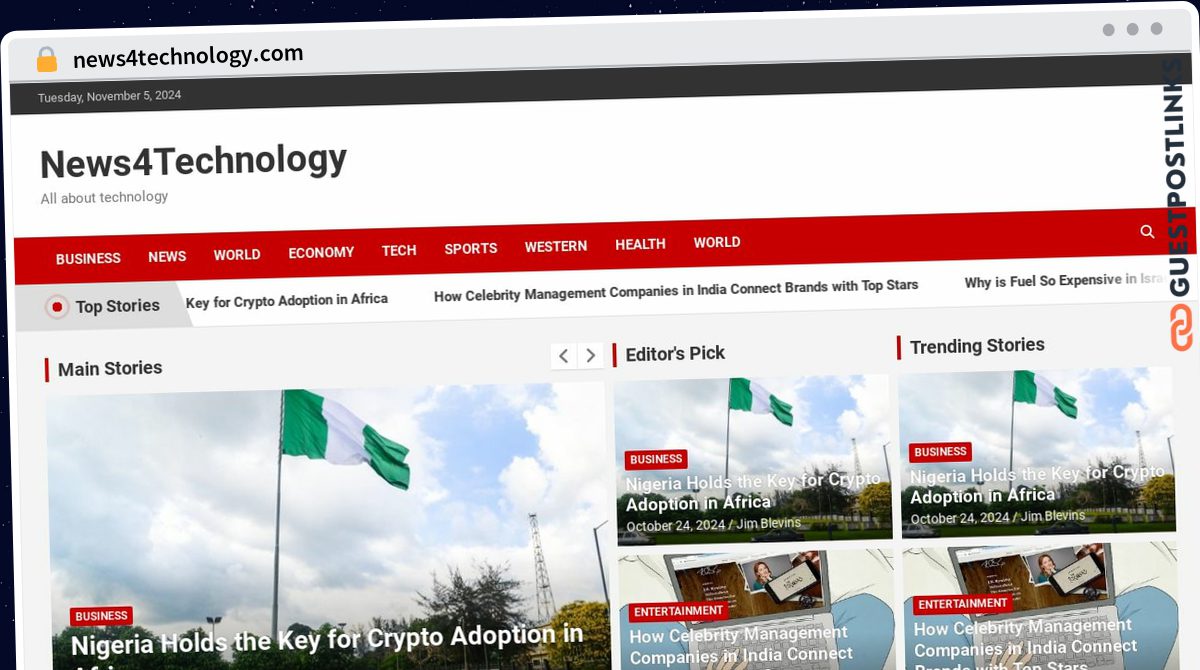Click the Top Stories label

click(118, 306)
